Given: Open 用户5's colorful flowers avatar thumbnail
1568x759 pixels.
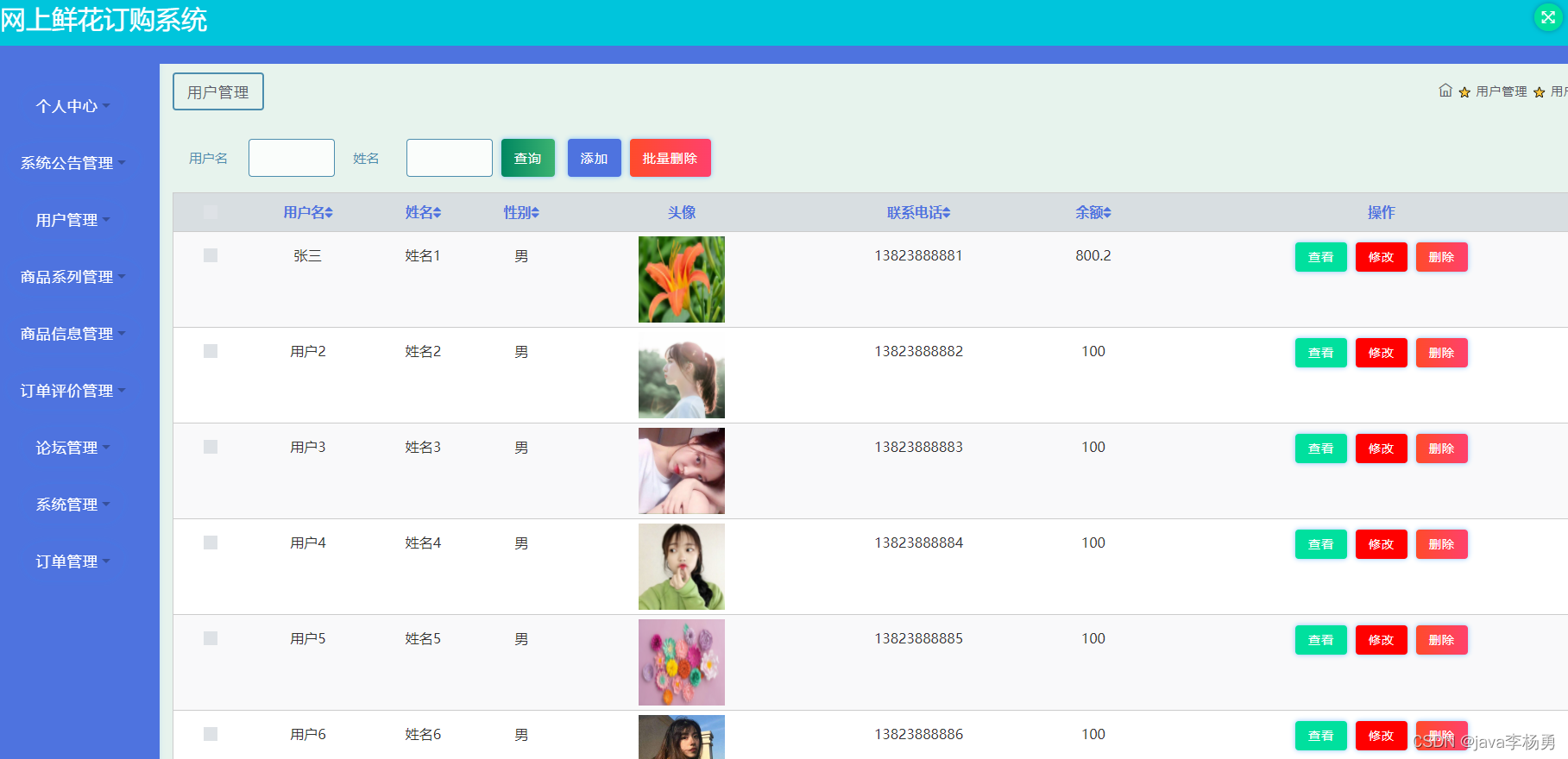Looking at the screenshot, I should (682, 662).
